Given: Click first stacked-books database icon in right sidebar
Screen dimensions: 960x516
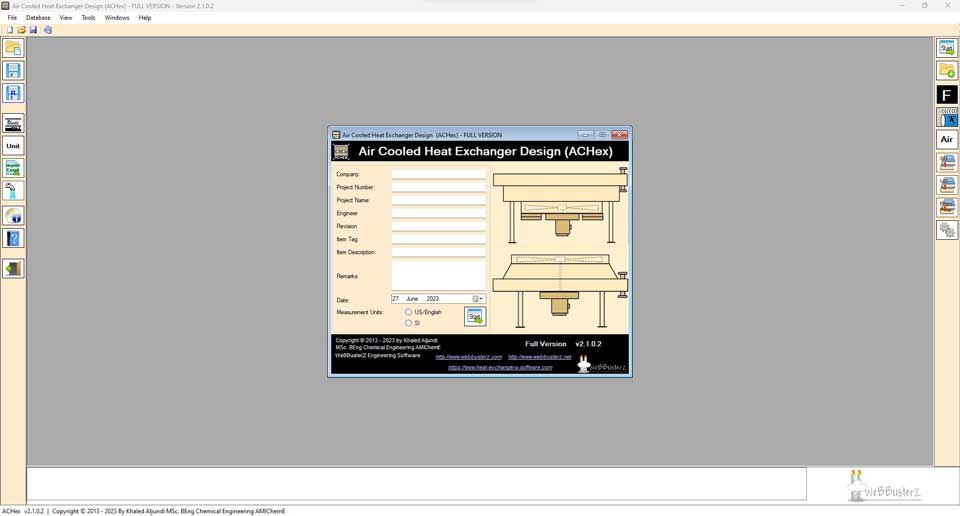Looking at the screenshot, I should (947, 162).
